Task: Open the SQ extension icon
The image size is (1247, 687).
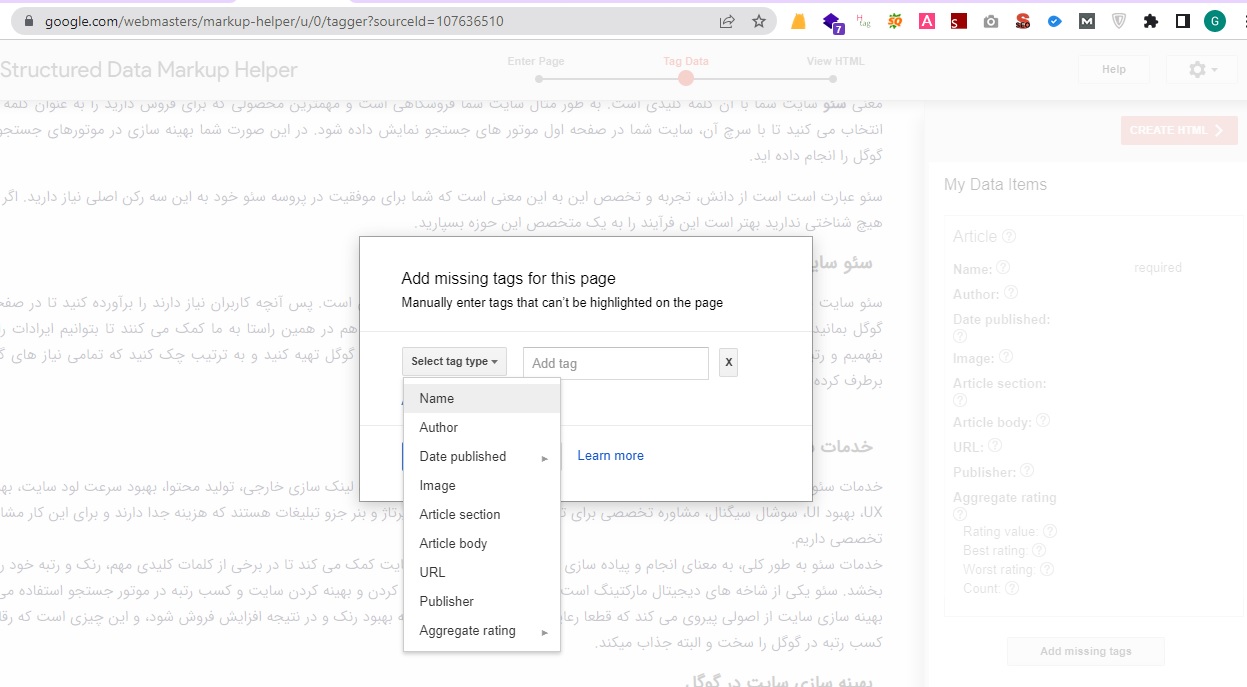Action: [895, 21]
